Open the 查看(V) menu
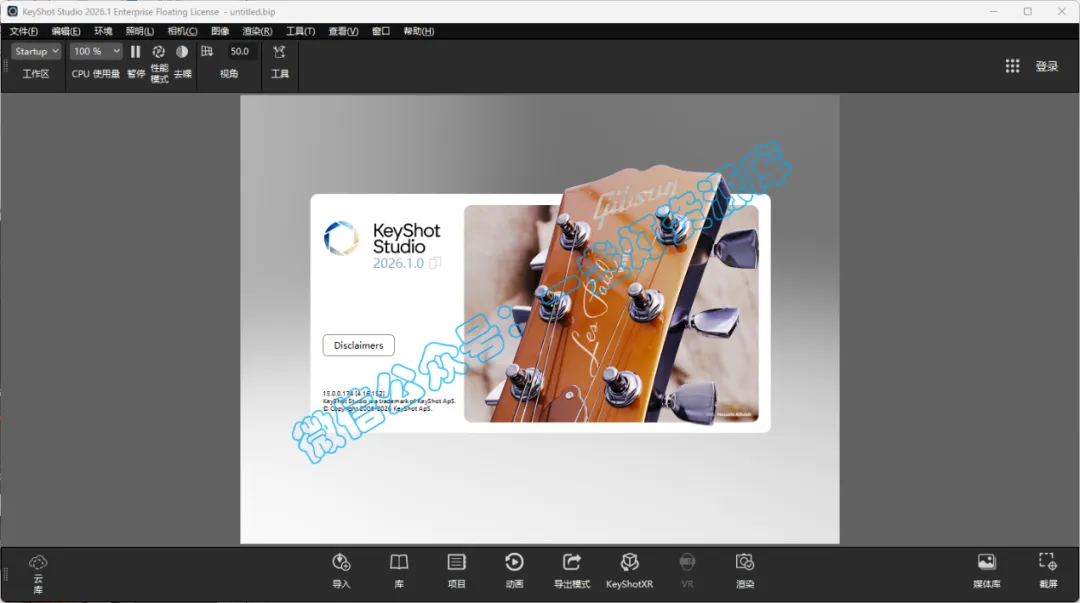 click(x=343, y=31)
